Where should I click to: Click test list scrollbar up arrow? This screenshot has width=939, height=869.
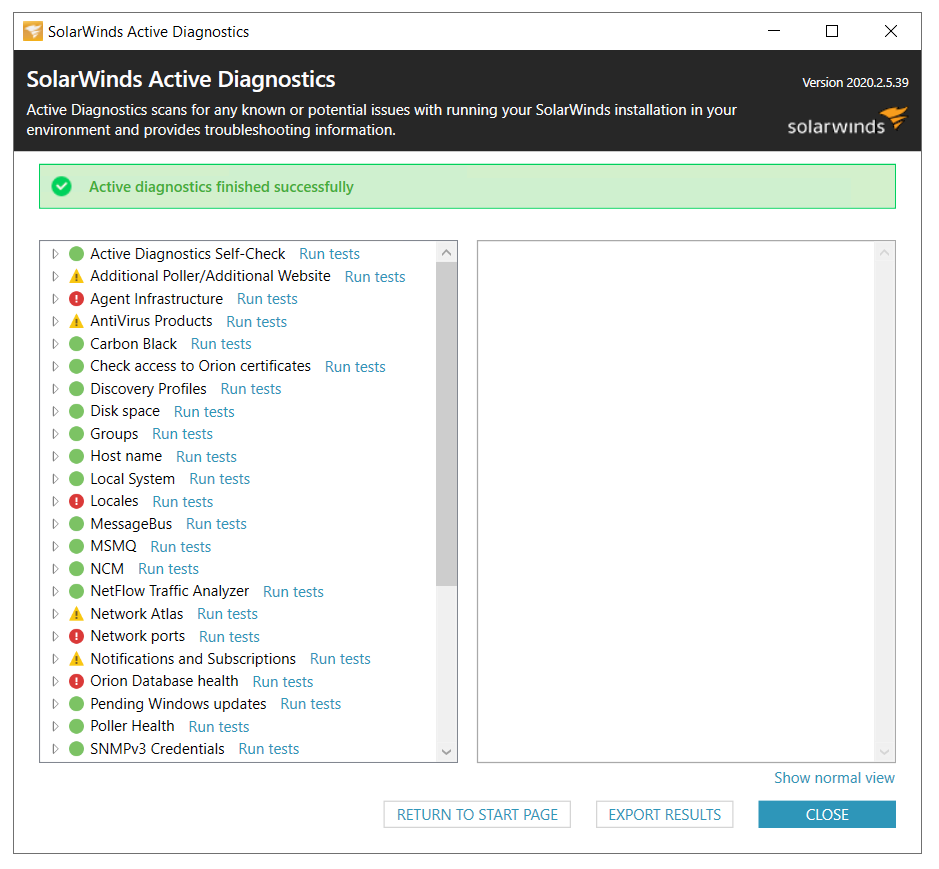pos(446,253)
